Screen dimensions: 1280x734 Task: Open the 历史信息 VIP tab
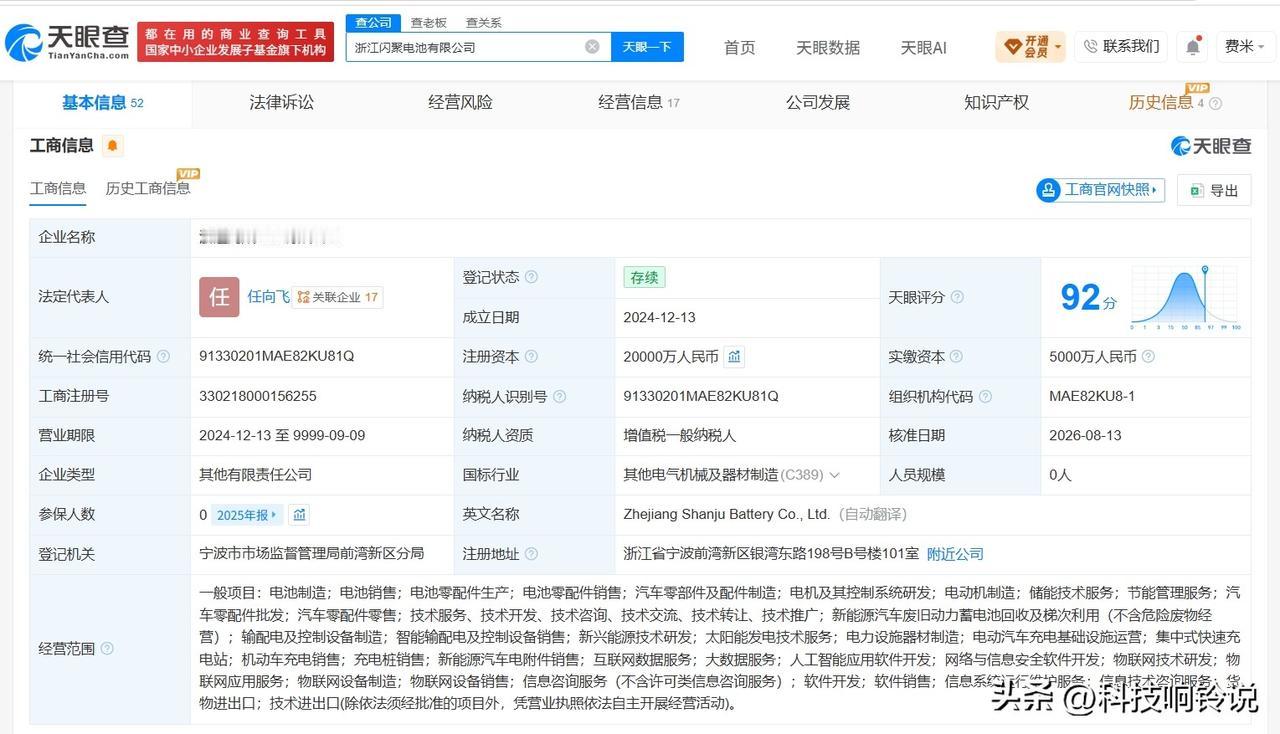1166,101
